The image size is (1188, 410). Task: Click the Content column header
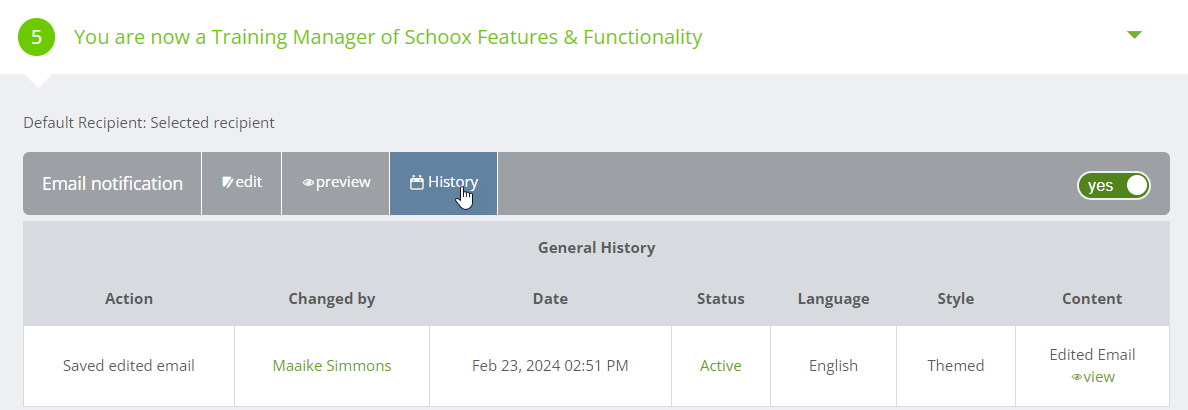1092,299
